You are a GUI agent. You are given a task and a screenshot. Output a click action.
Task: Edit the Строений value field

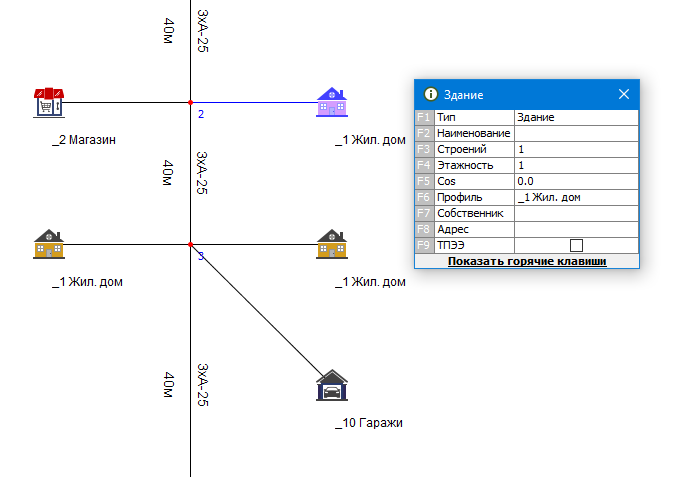click(x=576, y=149)
